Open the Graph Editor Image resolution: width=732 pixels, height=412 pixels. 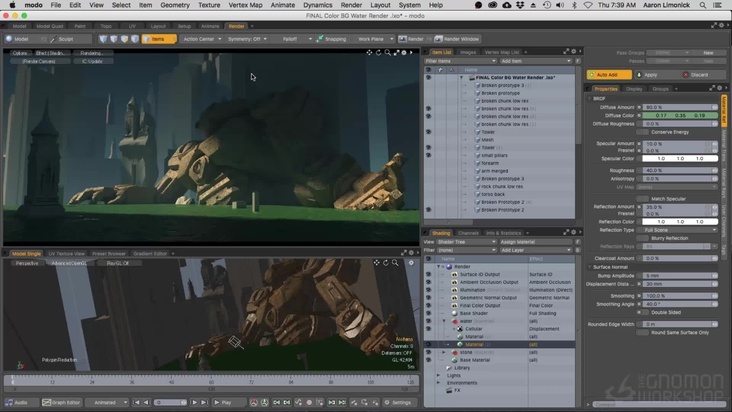coord(62,402)
